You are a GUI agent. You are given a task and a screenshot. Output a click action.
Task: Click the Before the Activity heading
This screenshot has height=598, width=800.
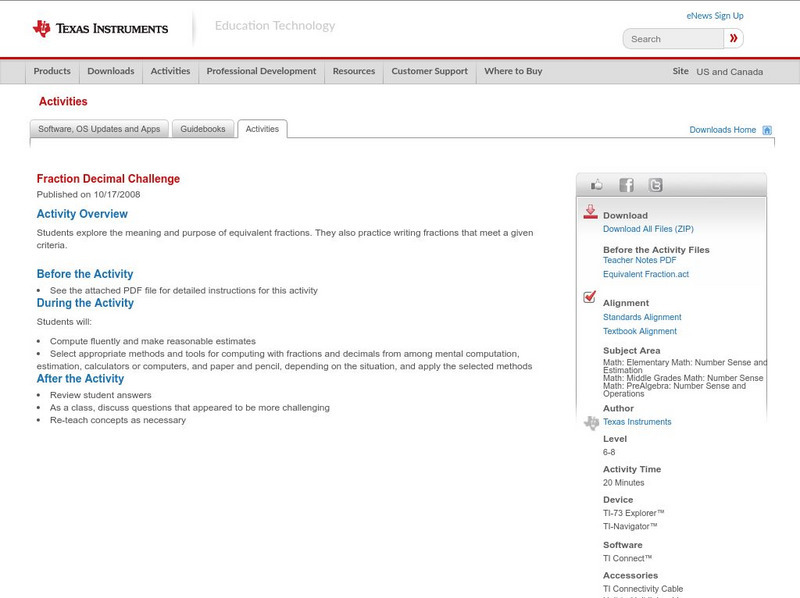point(85,274)
